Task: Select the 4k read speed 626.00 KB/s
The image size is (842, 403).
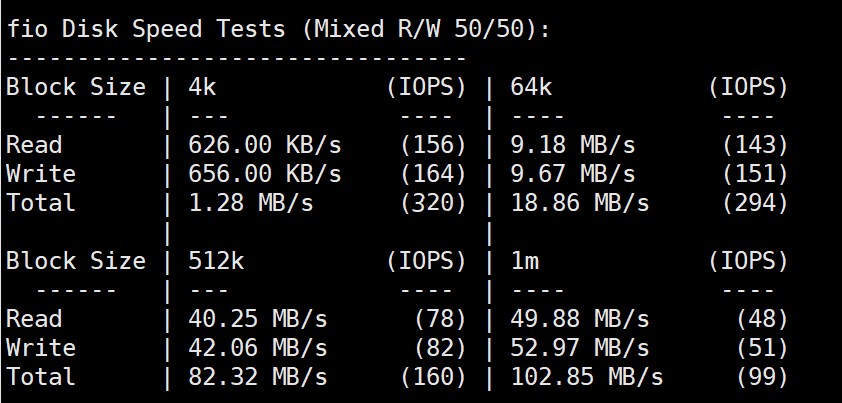Action: pos(265,145)
